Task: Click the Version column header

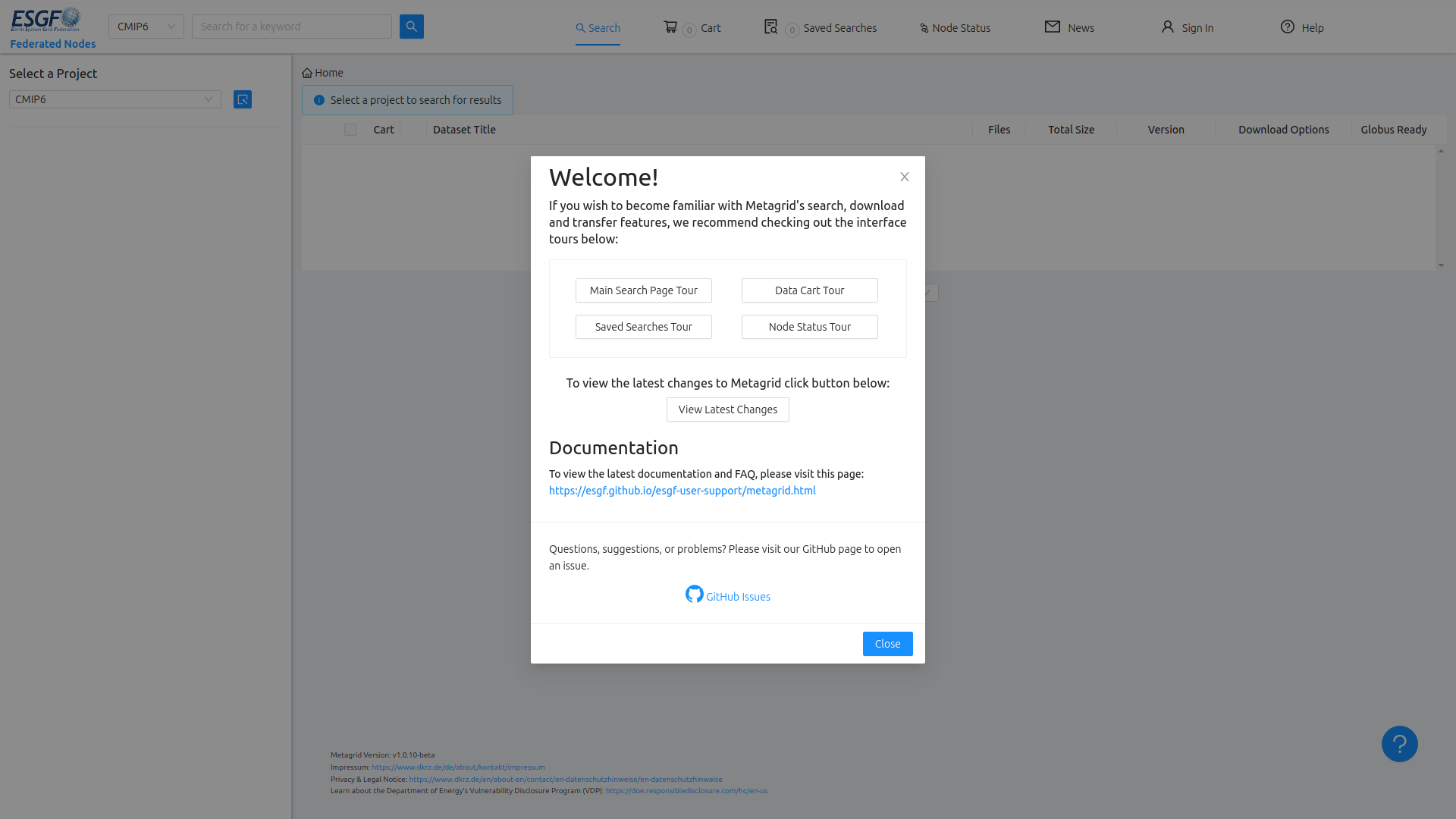Action: (1166, 130)
